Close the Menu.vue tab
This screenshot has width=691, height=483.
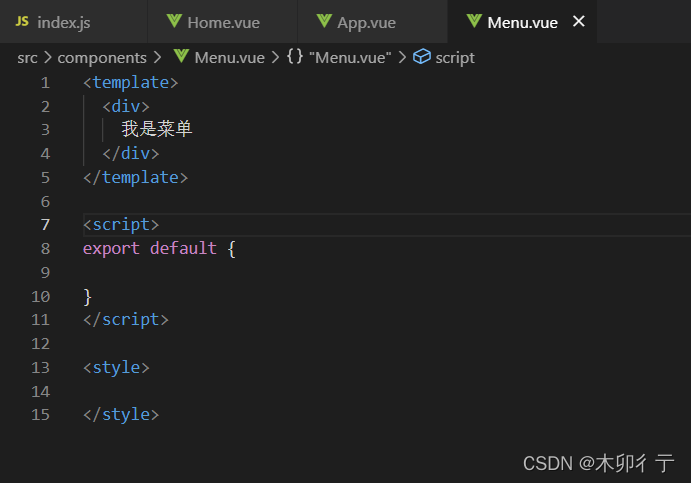point(579,21)
